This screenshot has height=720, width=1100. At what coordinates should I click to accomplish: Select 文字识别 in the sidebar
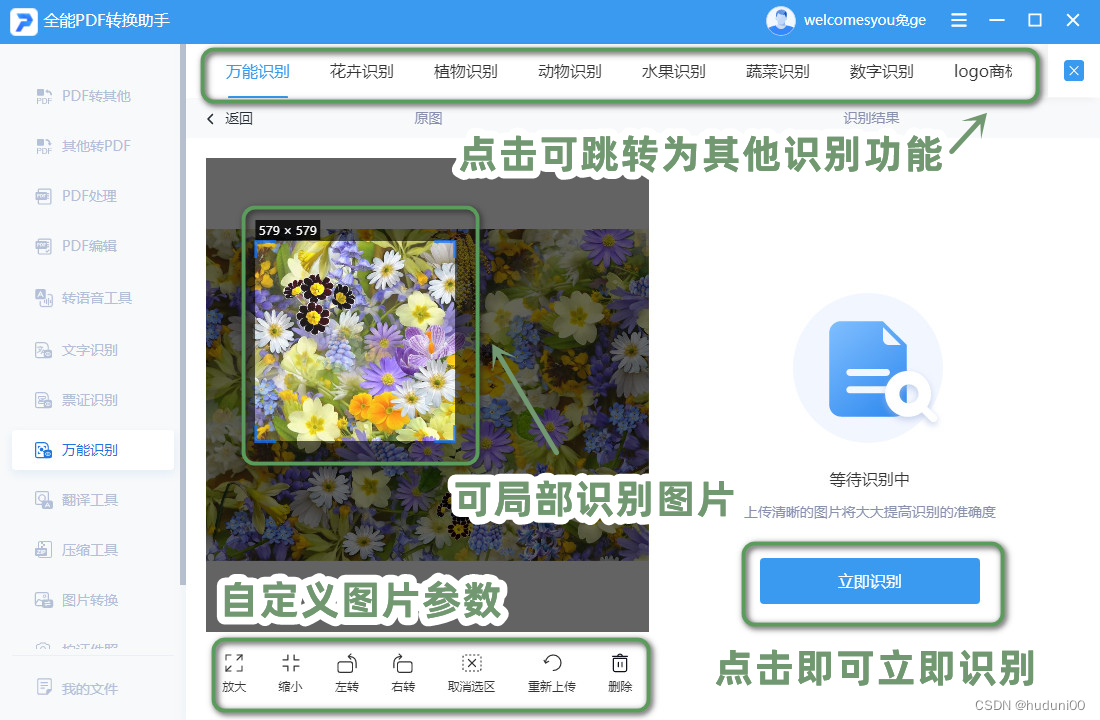pyautogui.click(x=90, y=350)
